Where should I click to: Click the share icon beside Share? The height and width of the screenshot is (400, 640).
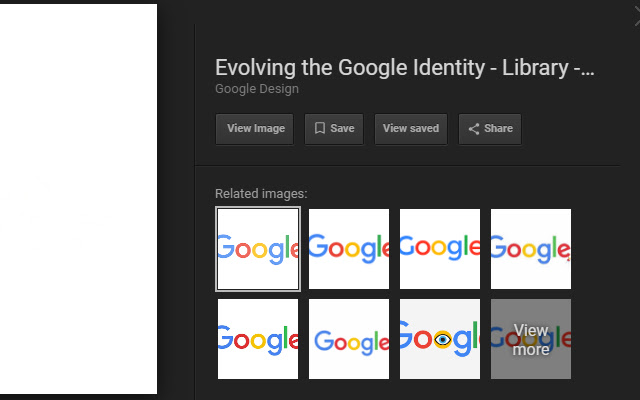[474, 129]
